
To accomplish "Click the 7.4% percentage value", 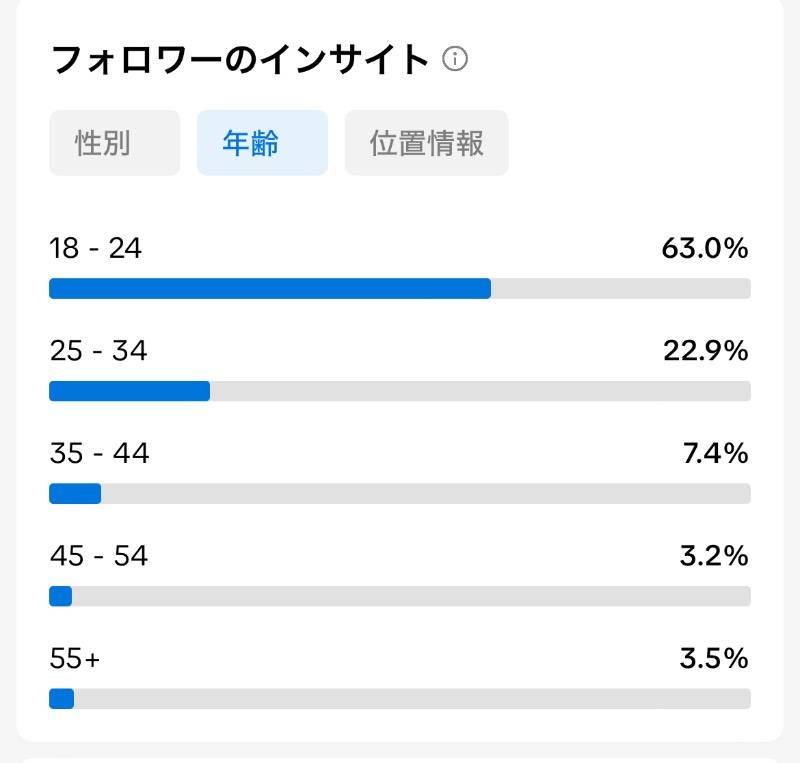I will click(716, 453).
